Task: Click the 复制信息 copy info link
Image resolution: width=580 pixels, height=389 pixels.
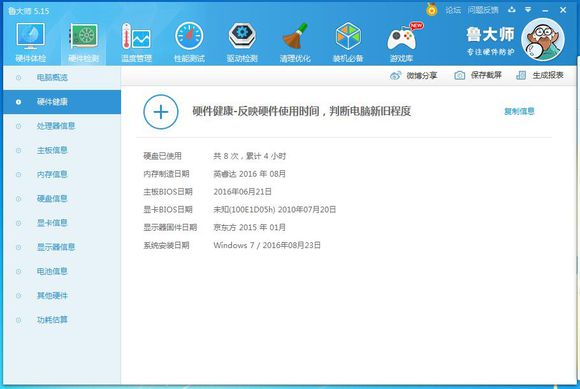Action: [x=519, y=111]
